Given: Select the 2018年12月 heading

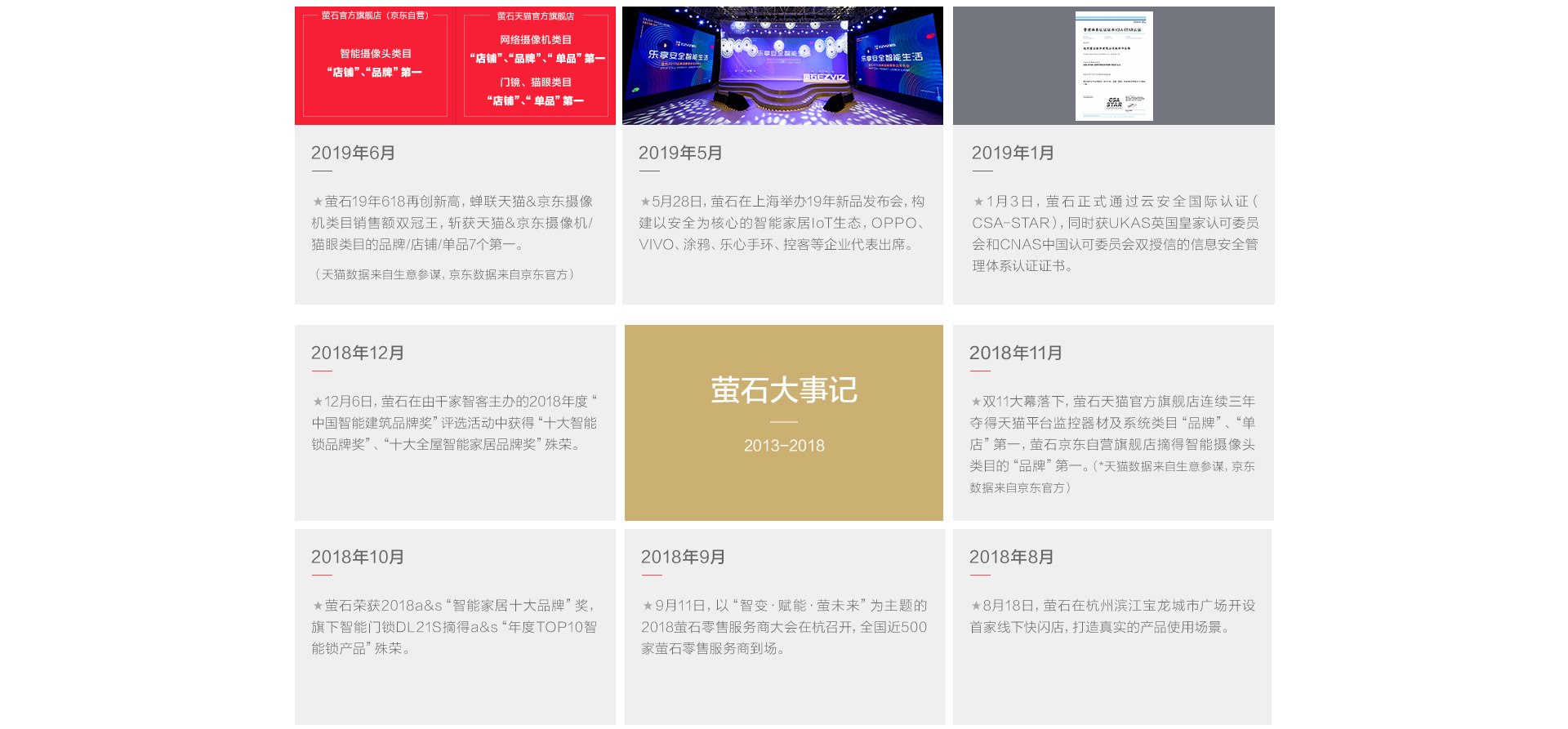Looking at the screenshot, I should coord(358,353).
